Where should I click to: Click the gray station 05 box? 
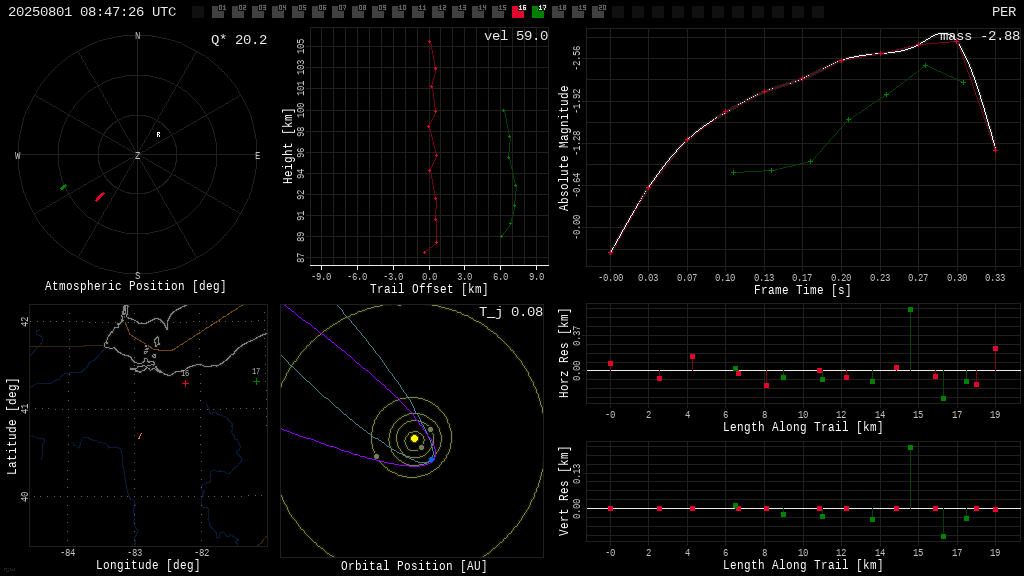pos(298,12)
